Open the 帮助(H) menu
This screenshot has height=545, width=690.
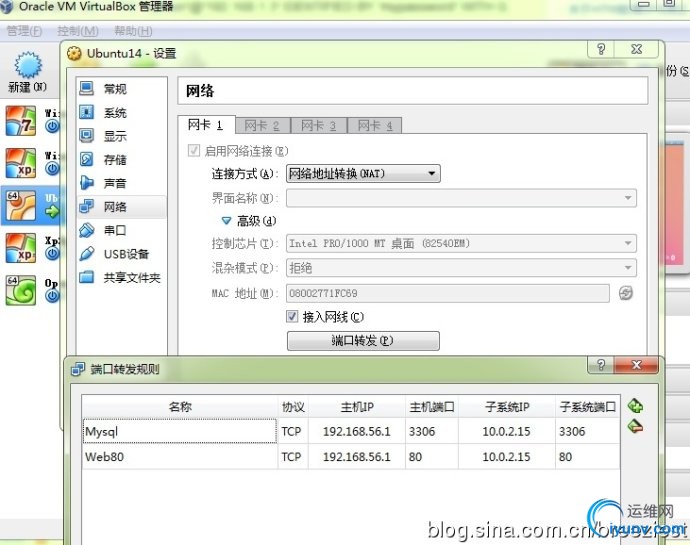click(x=133, y=31)
